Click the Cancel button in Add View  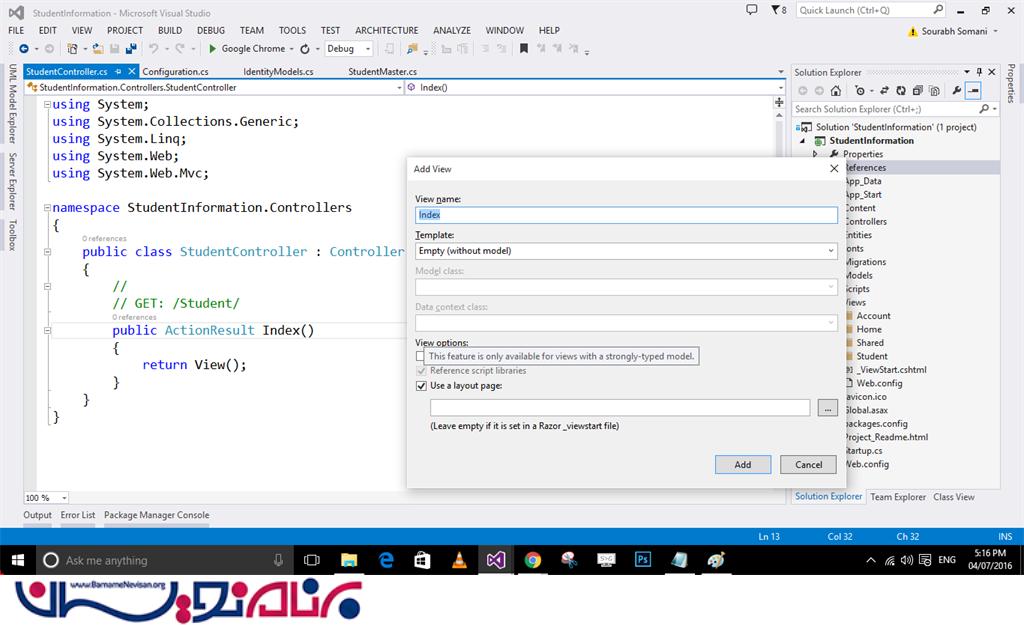(808, 464)
